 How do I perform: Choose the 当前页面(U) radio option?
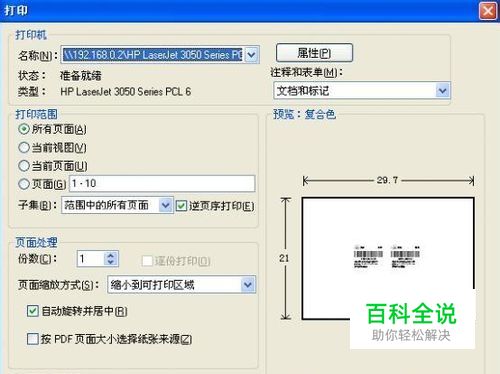coord(24,165)
